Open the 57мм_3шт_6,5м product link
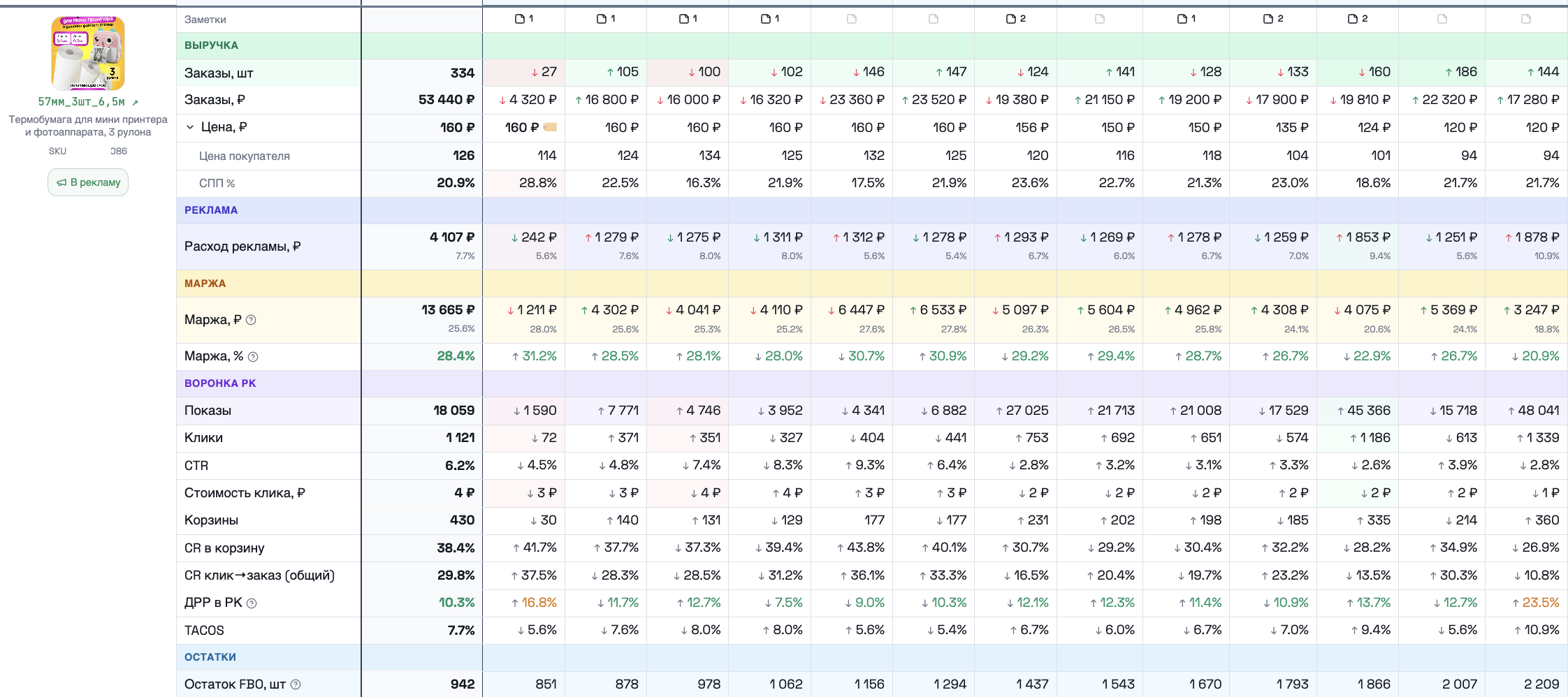Viewport: 1568px width, 697px height. point(88,102)
